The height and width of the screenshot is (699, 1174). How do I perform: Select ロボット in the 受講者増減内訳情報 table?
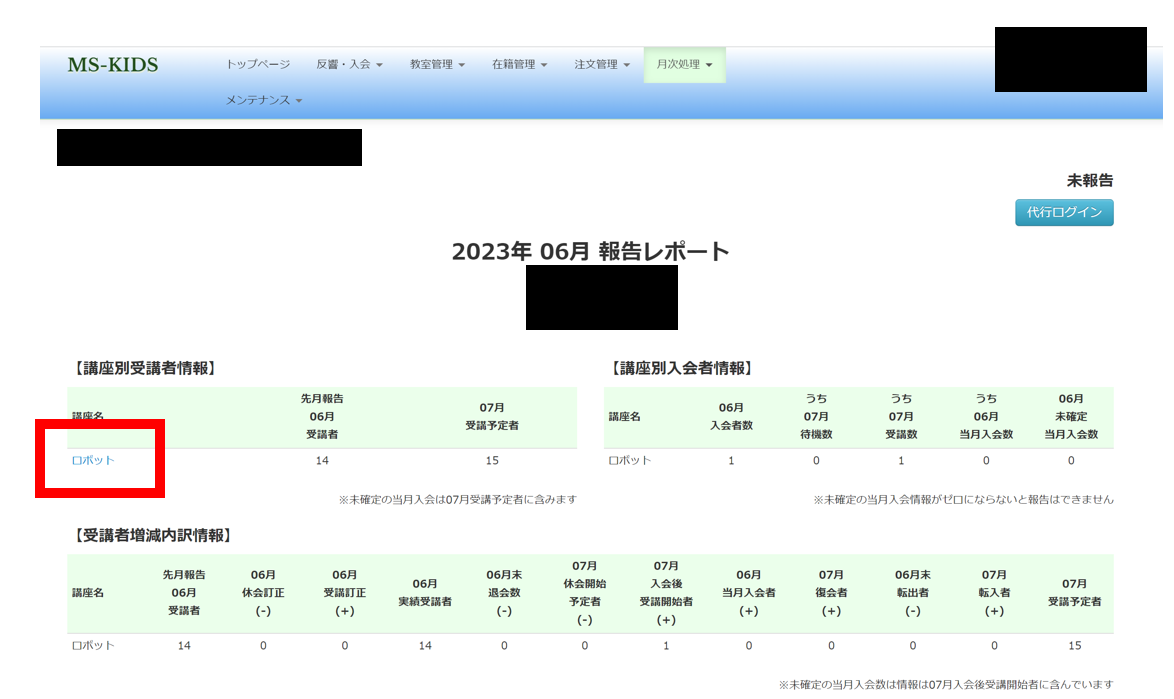93,645
